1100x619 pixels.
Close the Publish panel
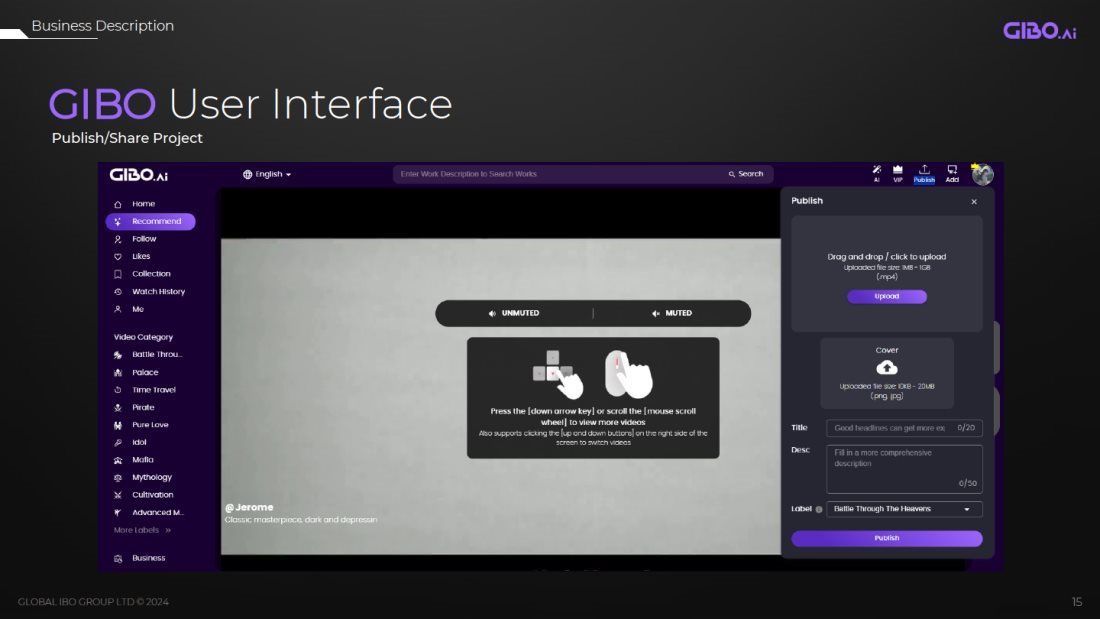(x=974, y=201)
